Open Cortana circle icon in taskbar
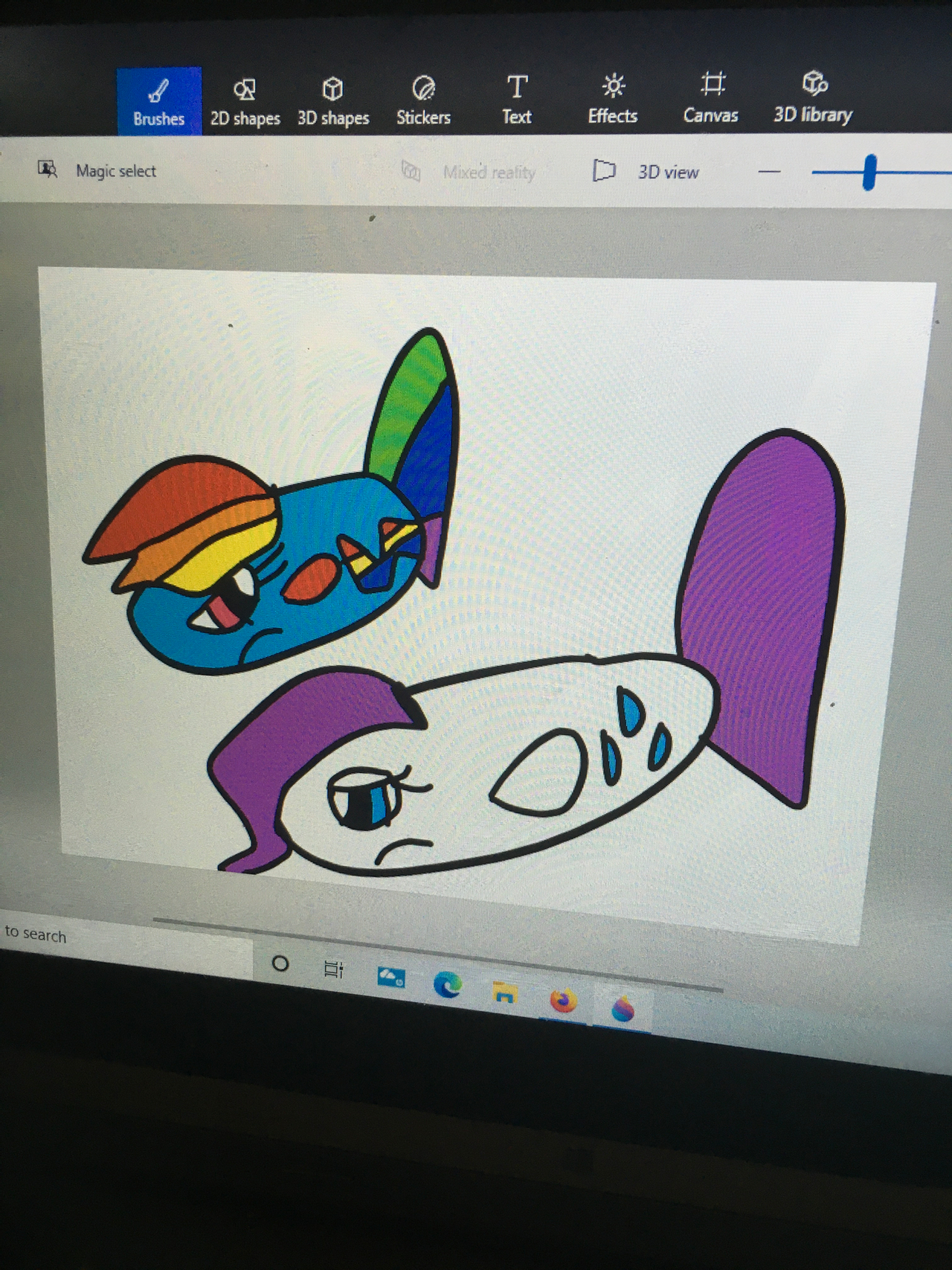 [x=280, y=964]
